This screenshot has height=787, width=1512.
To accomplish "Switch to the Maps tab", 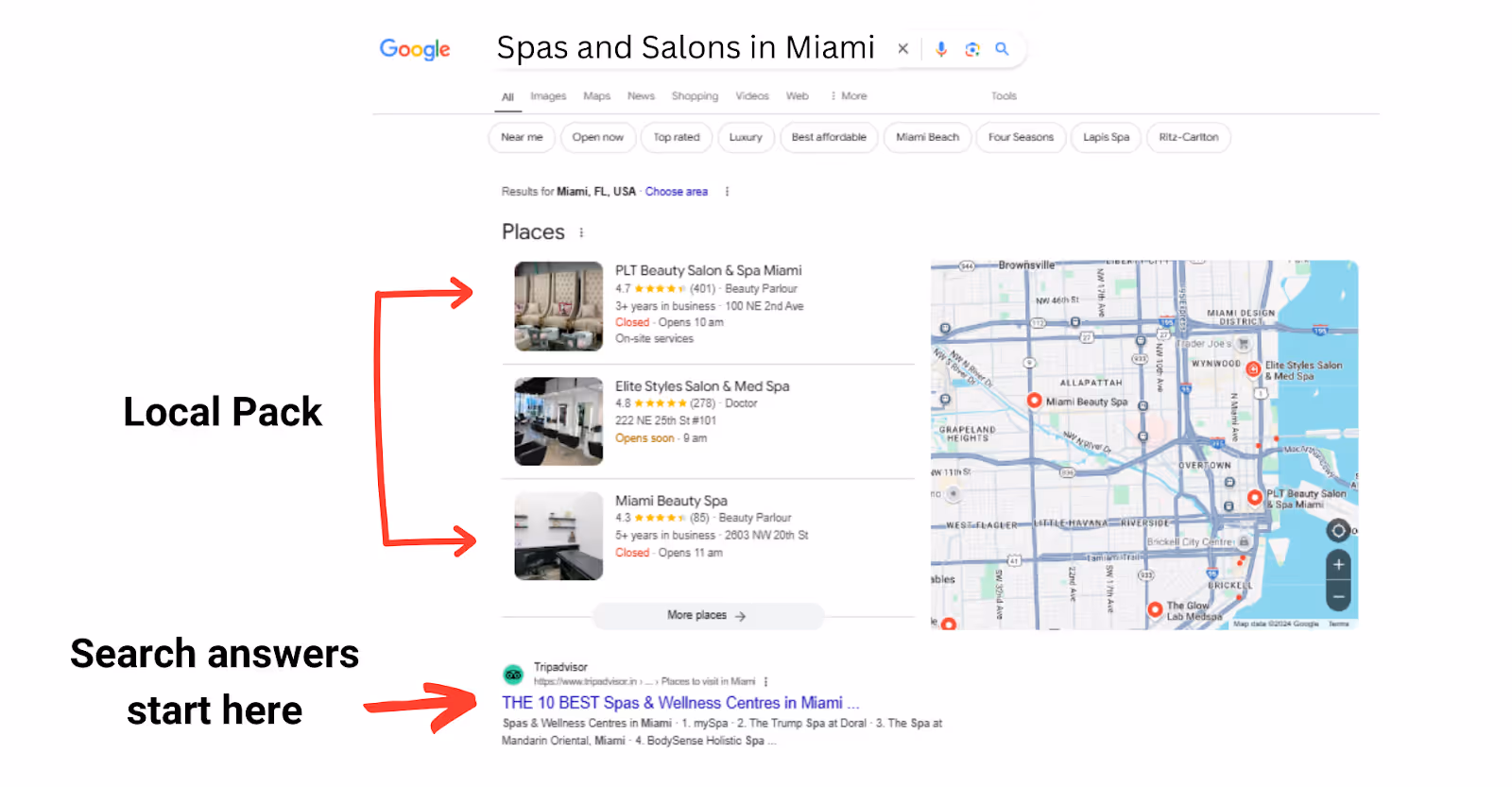I will tap(596, 96).
